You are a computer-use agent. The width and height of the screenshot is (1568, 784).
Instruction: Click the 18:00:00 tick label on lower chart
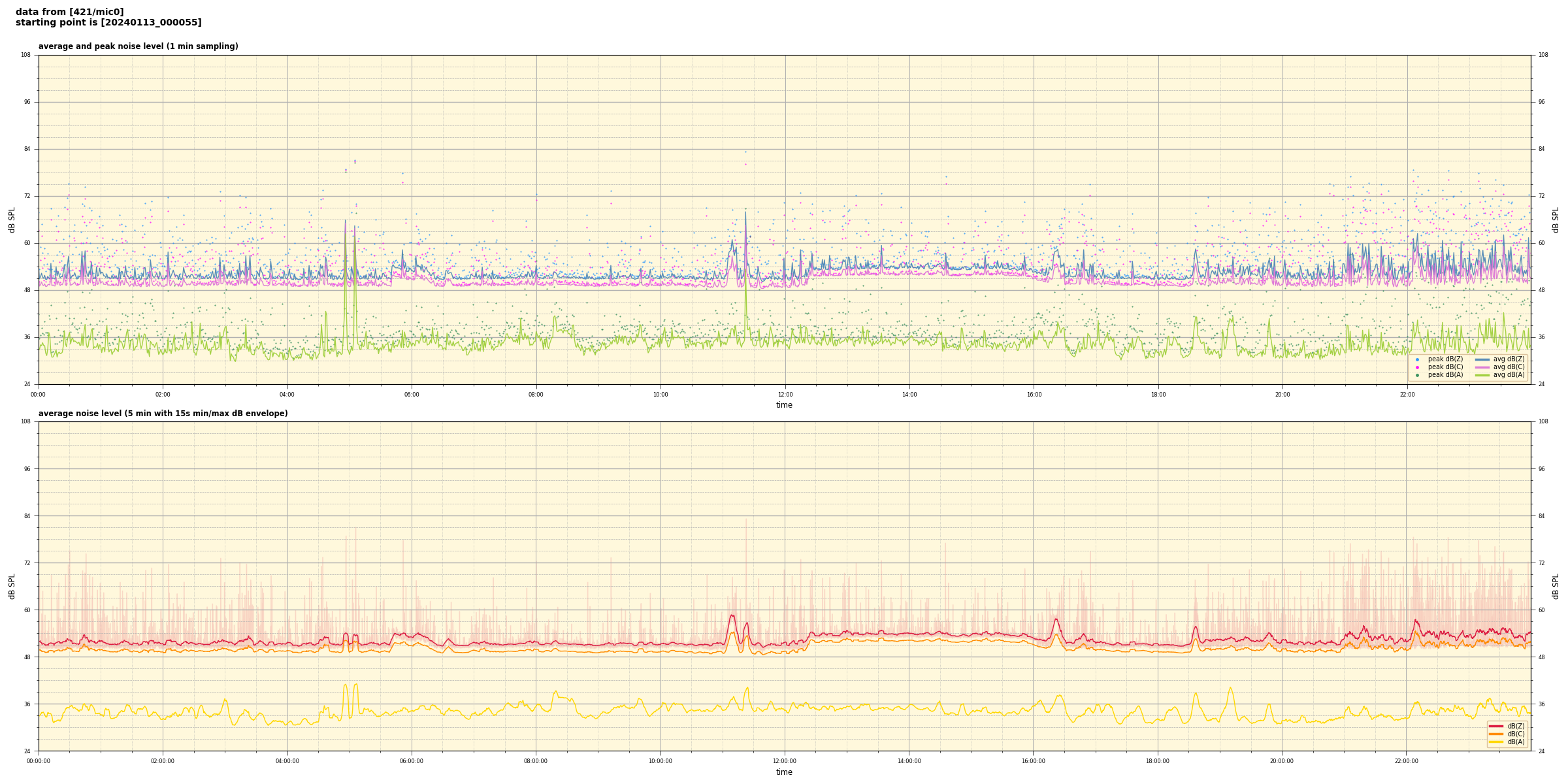click(1158, 761)
